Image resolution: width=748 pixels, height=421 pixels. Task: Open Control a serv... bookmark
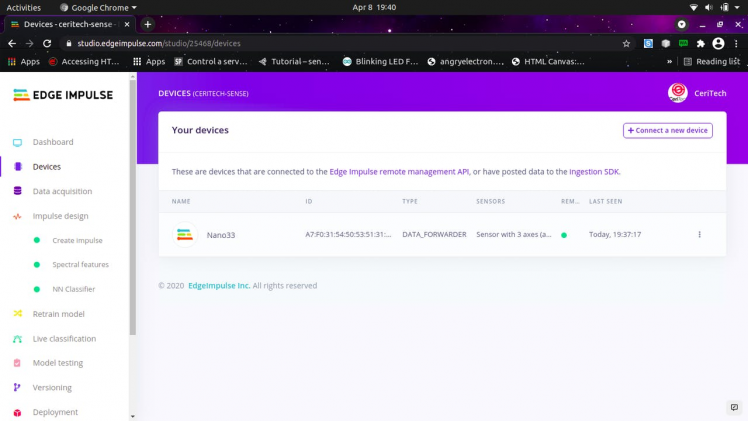click(x=211, y=62)
